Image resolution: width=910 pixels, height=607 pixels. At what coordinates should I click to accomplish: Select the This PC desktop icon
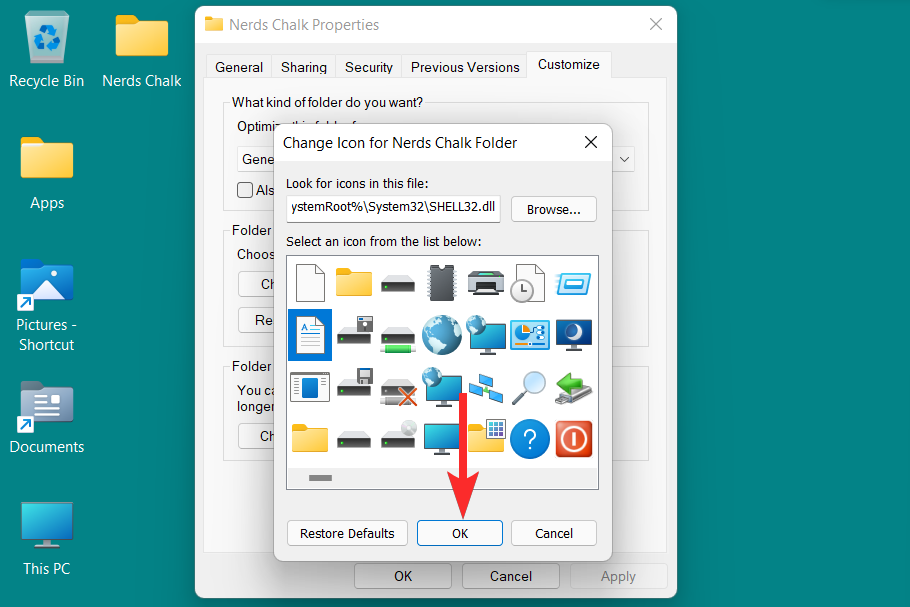[x=46, y=539]
